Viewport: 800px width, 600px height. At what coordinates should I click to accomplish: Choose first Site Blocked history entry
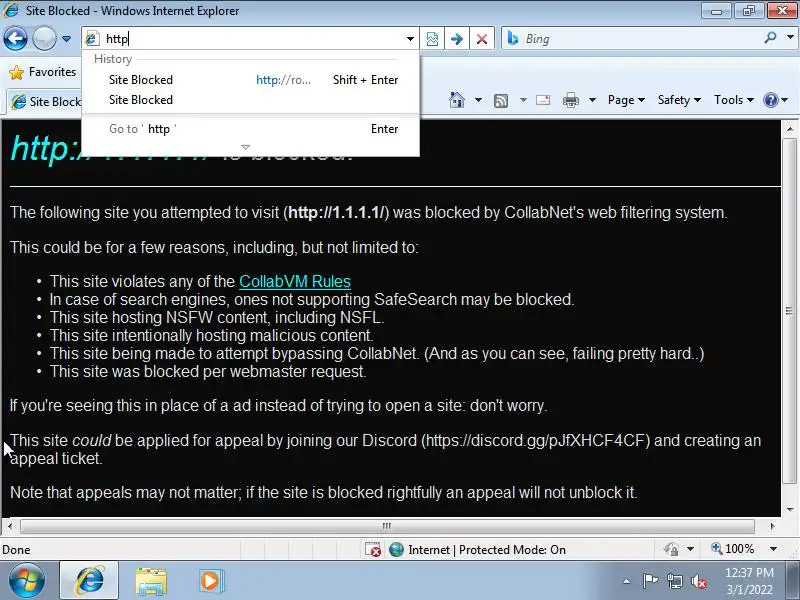(253, 80)
